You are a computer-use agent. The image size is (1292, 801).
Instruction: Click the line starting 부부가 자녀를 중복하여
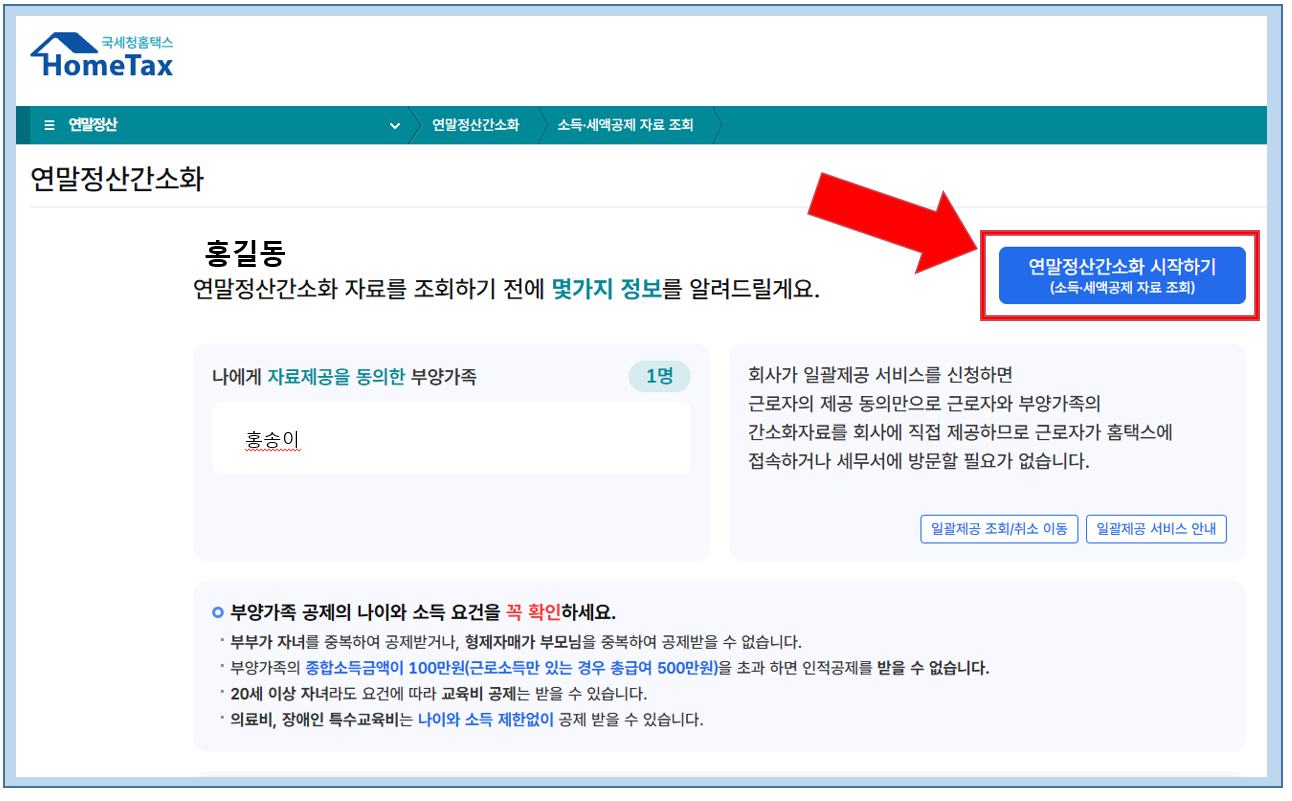point(516,642)
